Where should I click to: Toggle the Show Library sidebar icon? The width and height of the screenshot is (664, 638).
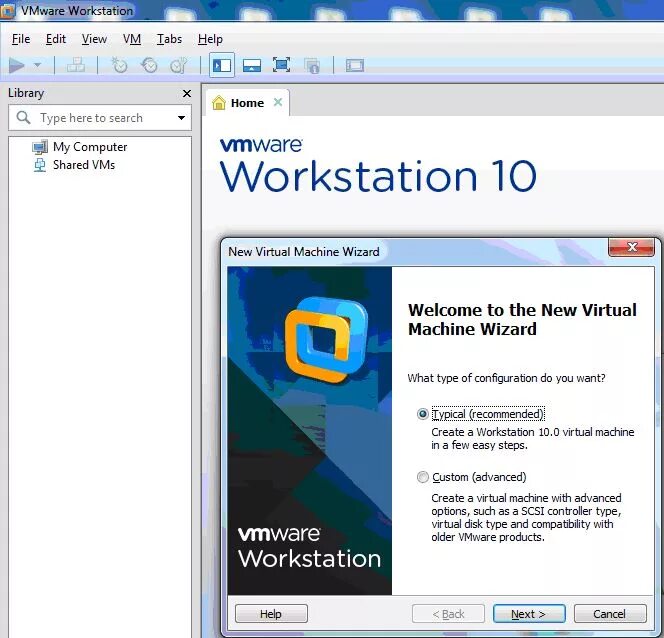click(222, 65)
